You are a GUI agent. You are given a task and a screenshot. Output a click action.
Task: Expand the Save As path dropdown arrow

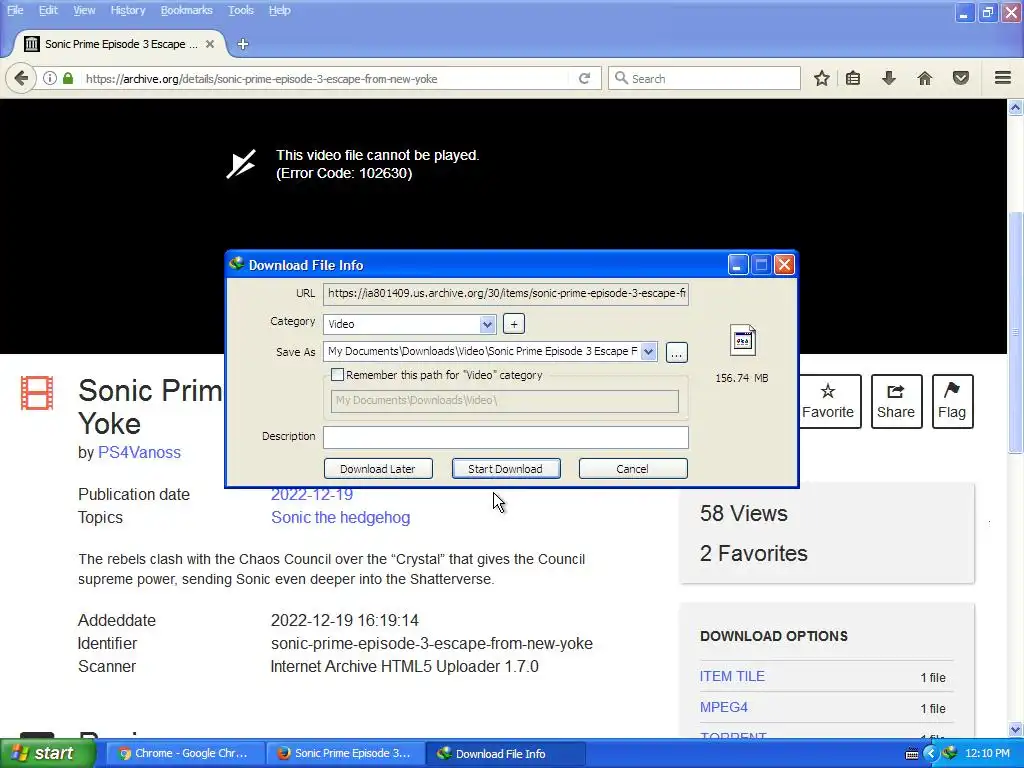pyautogui.click(x=648, y=352)
